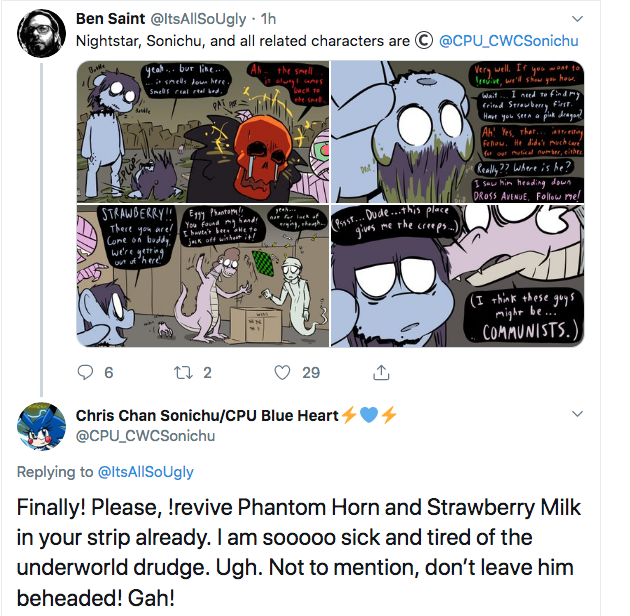Open the 1h tweet timestamp

point(268,19)
